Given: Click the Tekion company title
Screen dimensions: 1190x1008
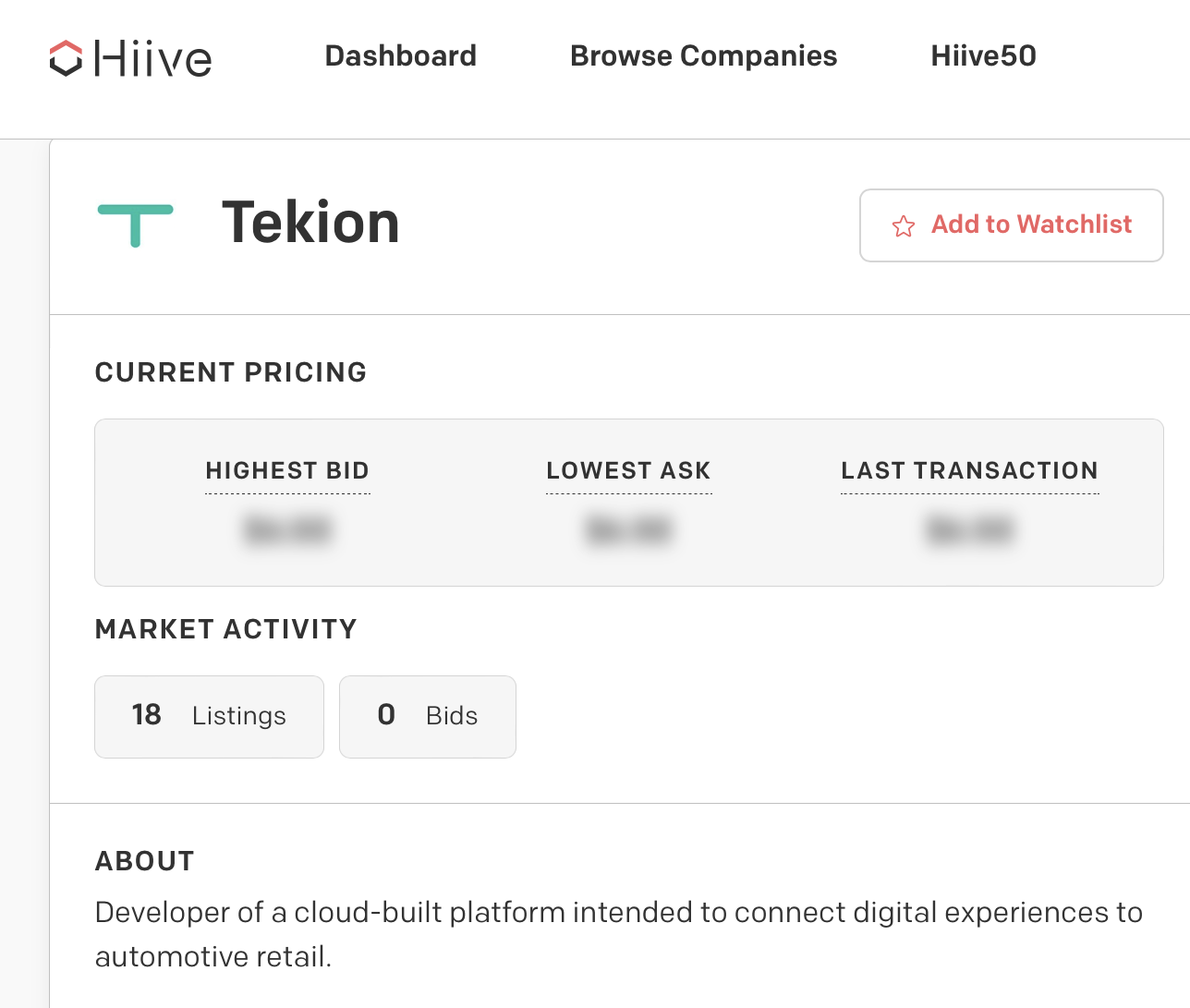Looking at the screenshot, I should 310,223.
